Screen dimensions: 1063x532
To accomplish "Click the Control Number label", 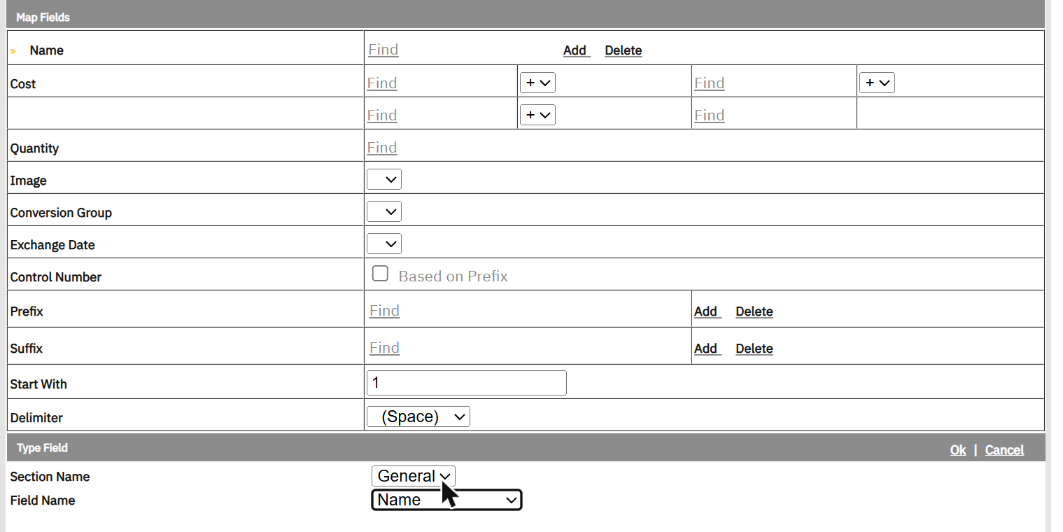I will [56, 277].
